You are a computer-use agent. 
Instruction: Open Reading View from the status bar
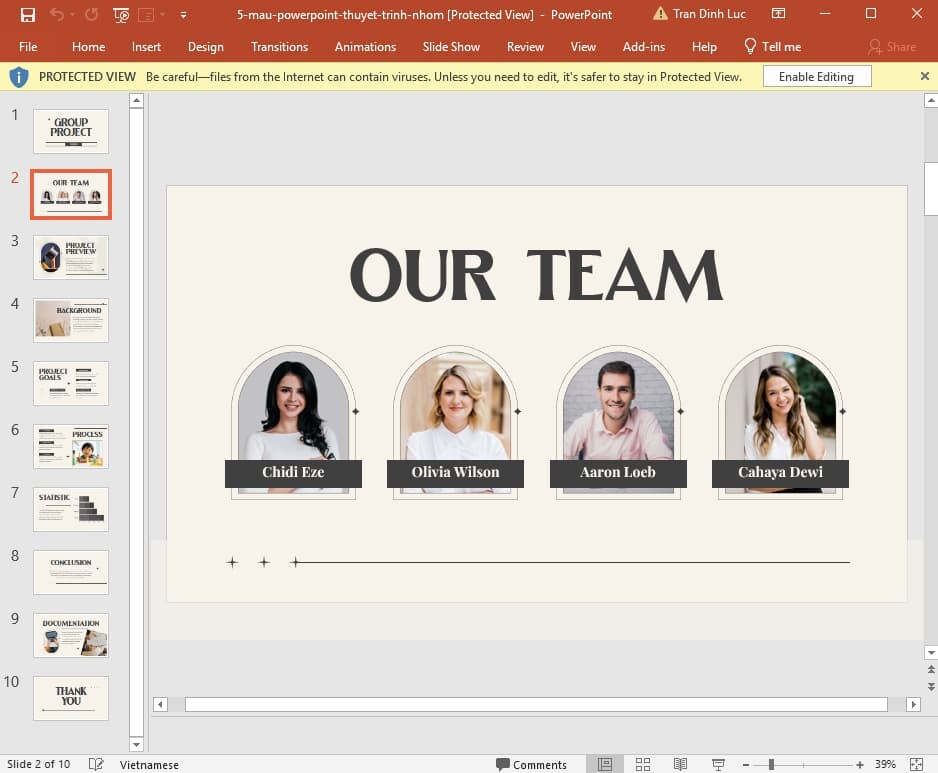point(681,764)
